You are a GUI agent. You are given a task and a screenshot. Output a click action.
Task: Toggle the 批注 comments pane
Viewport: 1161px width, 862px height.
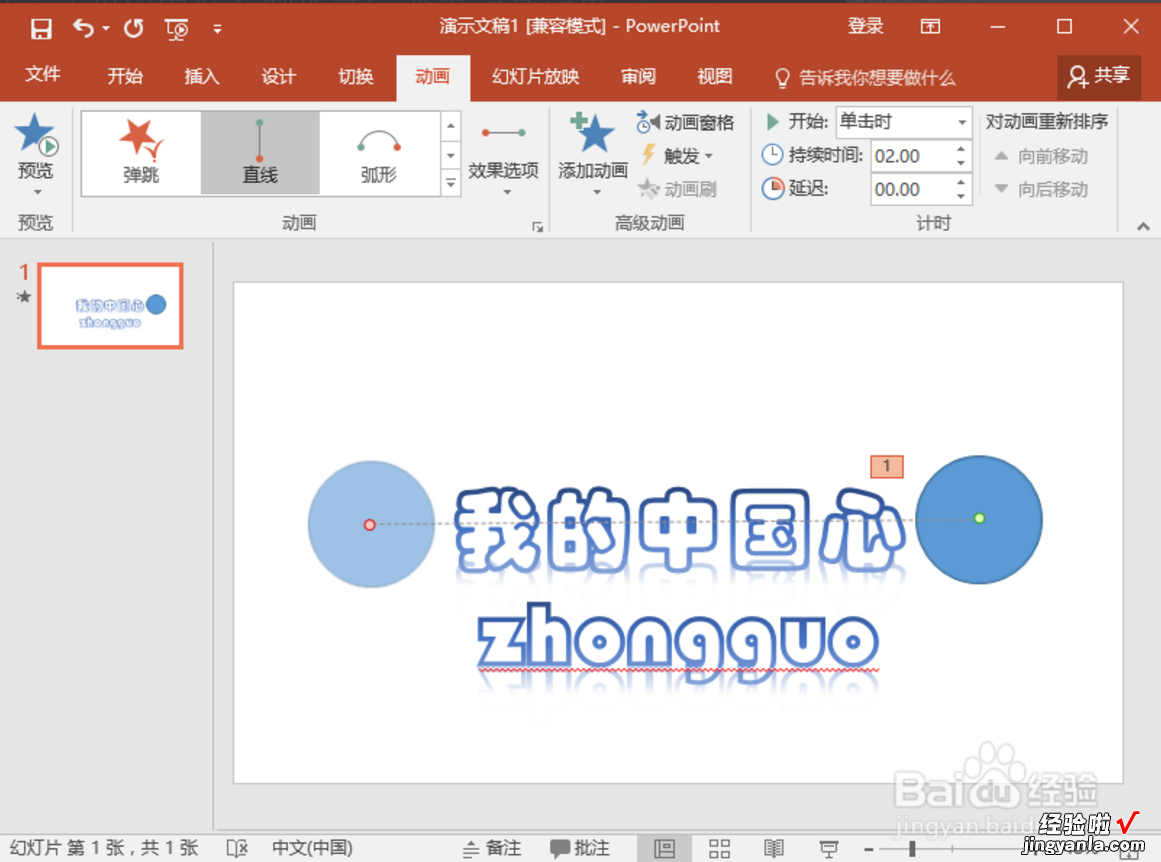point(580,848)
